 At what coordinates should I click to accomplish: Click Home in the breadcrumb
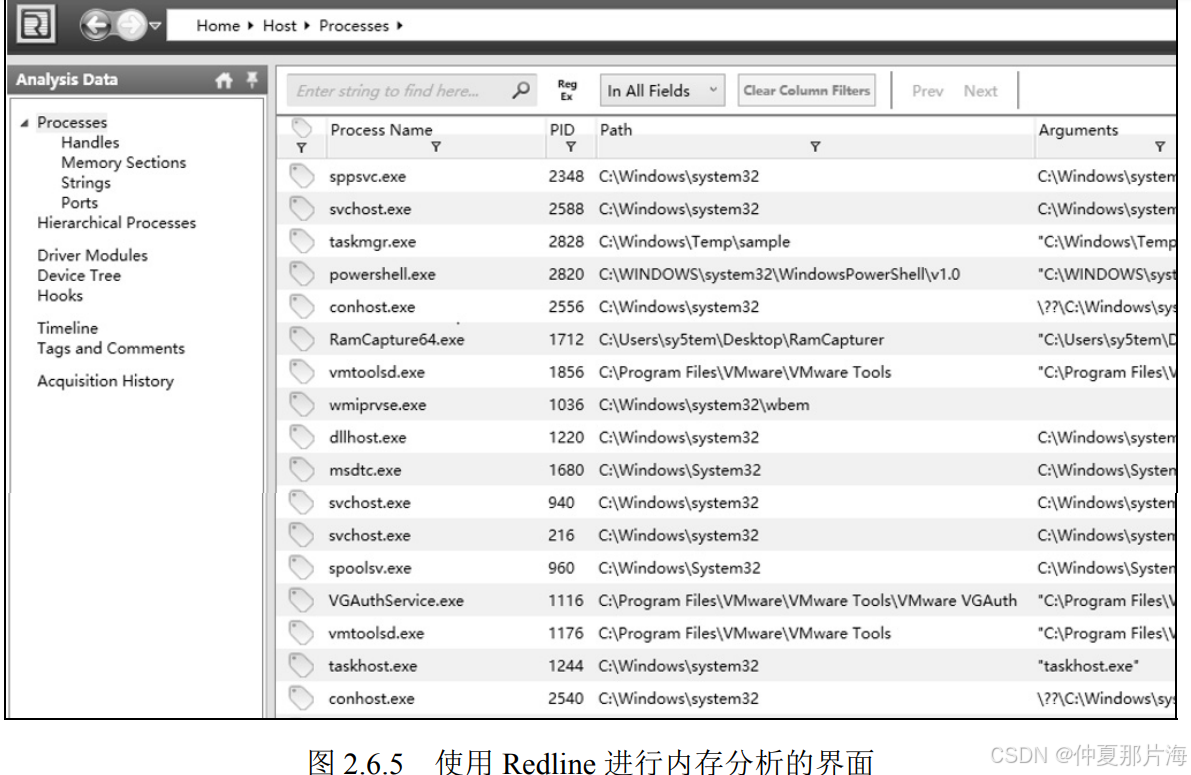pos(218,26)
